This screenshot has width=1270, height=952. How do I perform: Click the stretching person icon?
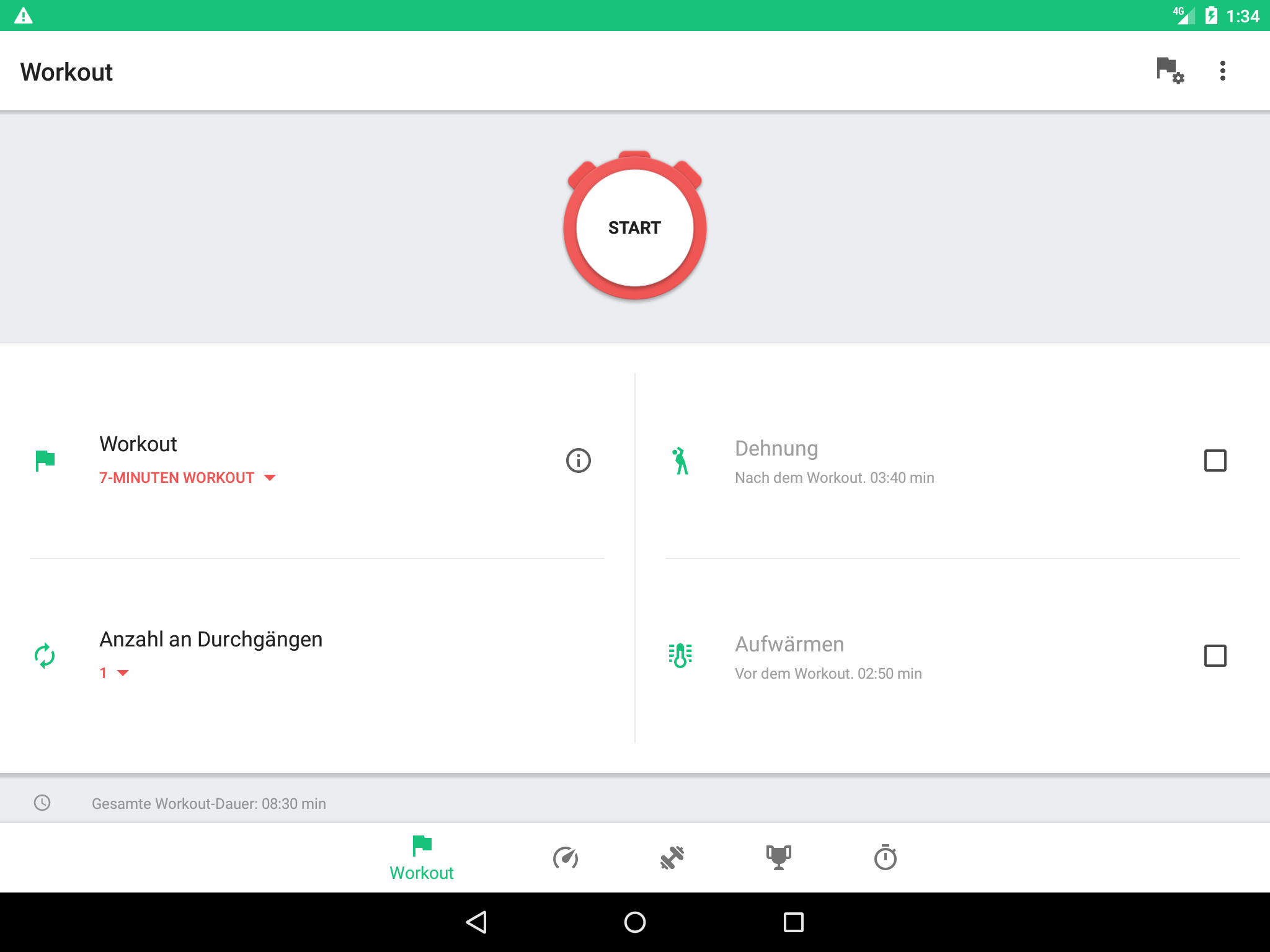click(x=680, y=461)
